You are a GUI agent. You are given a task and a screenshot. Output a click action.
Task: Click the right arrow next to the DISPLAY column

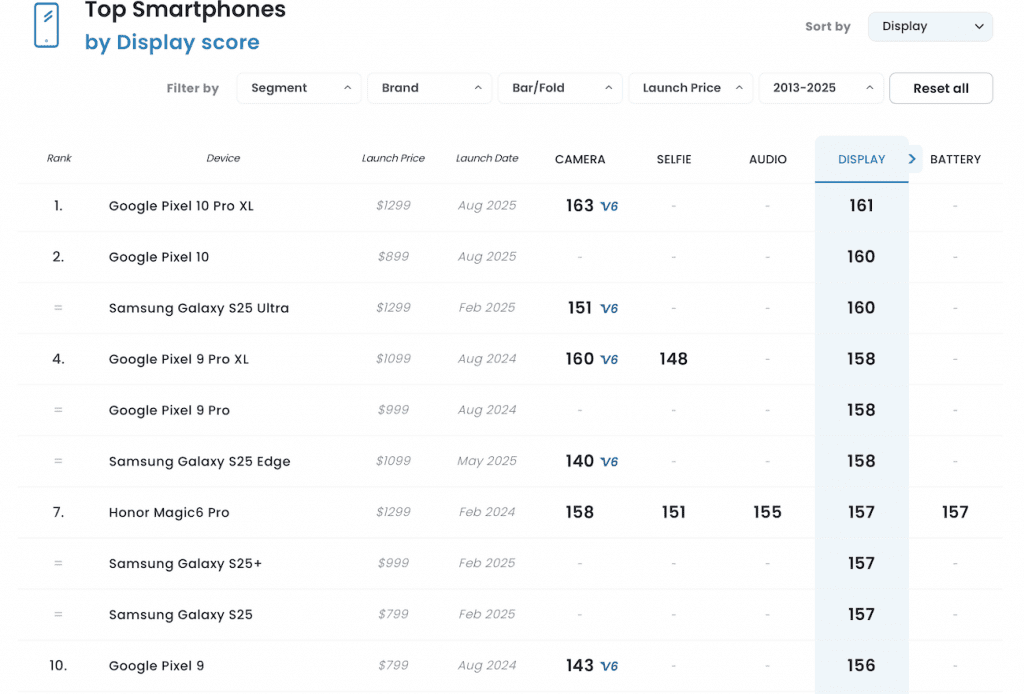912,159
